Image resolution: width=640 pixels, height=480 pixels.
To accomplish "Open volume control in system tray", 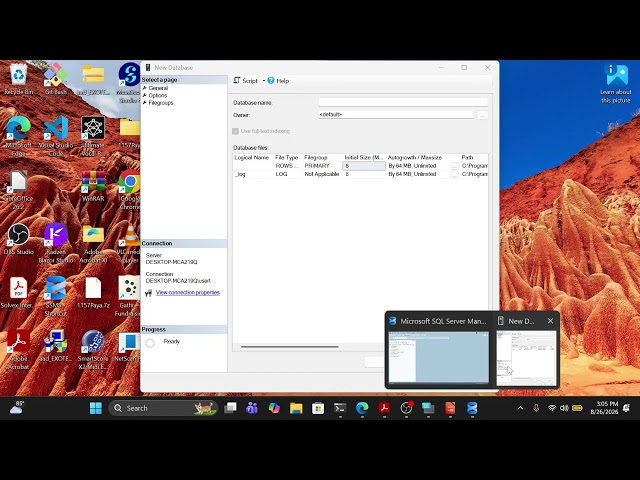I will [564, 408].
